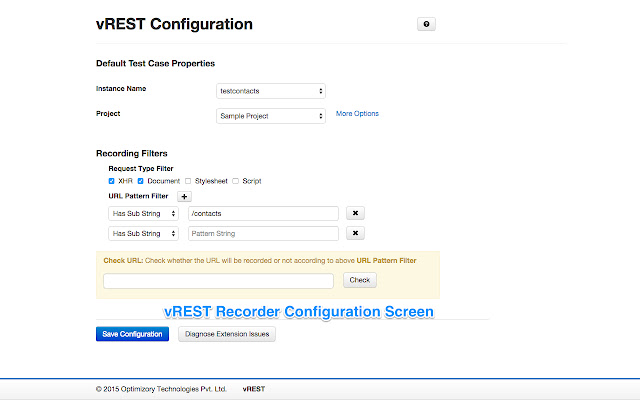Image resolution: width=640 pixels, height=400 pixels.
Task: Click the Check button
Action: coord(360,280)
